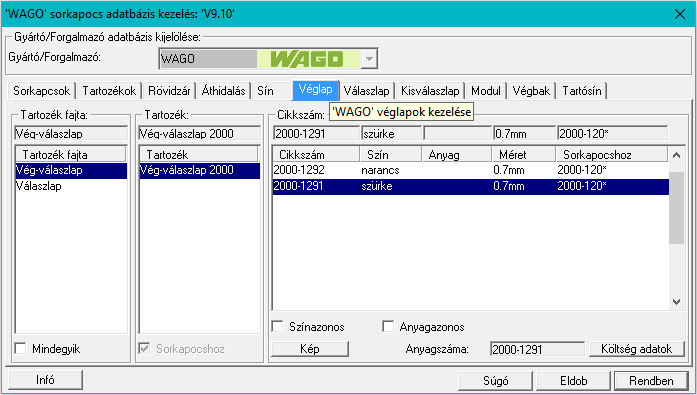Click the 2000-120* terminal filter field
The width and height of the screenshot is (697, 395).
point(613,134)
